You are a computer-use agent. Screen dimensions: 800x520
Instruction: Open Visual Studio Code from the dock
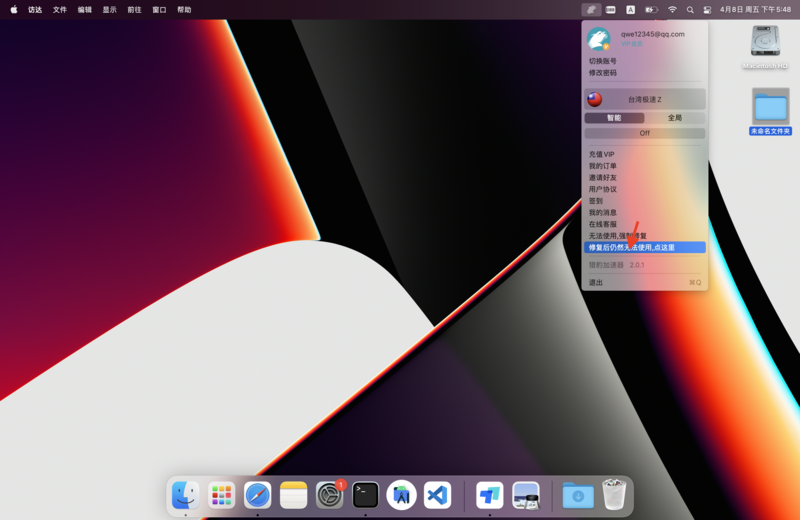[437, 495]
